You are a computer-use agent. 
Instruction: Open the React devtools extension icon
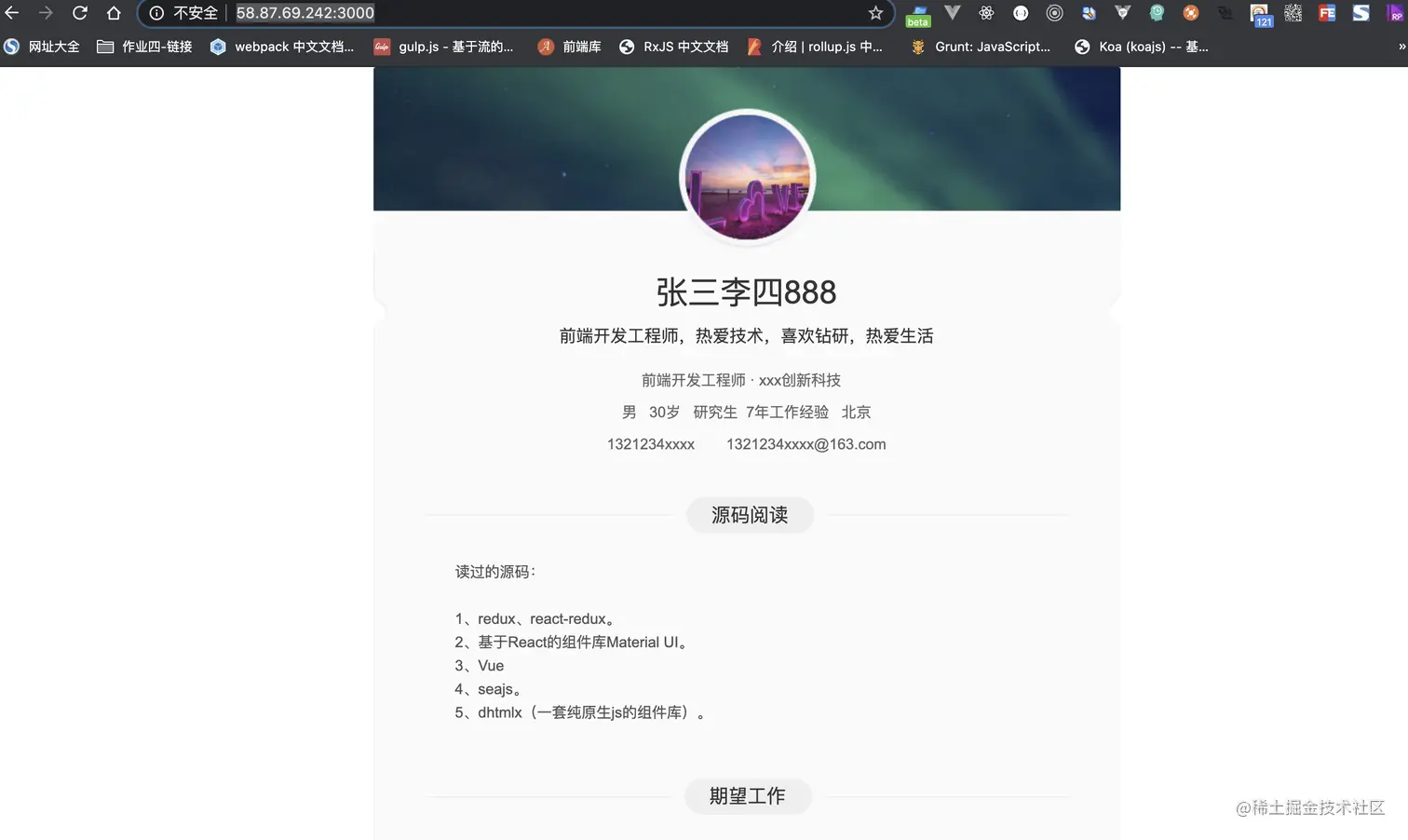pyautogui.click(x=986, y=13)
